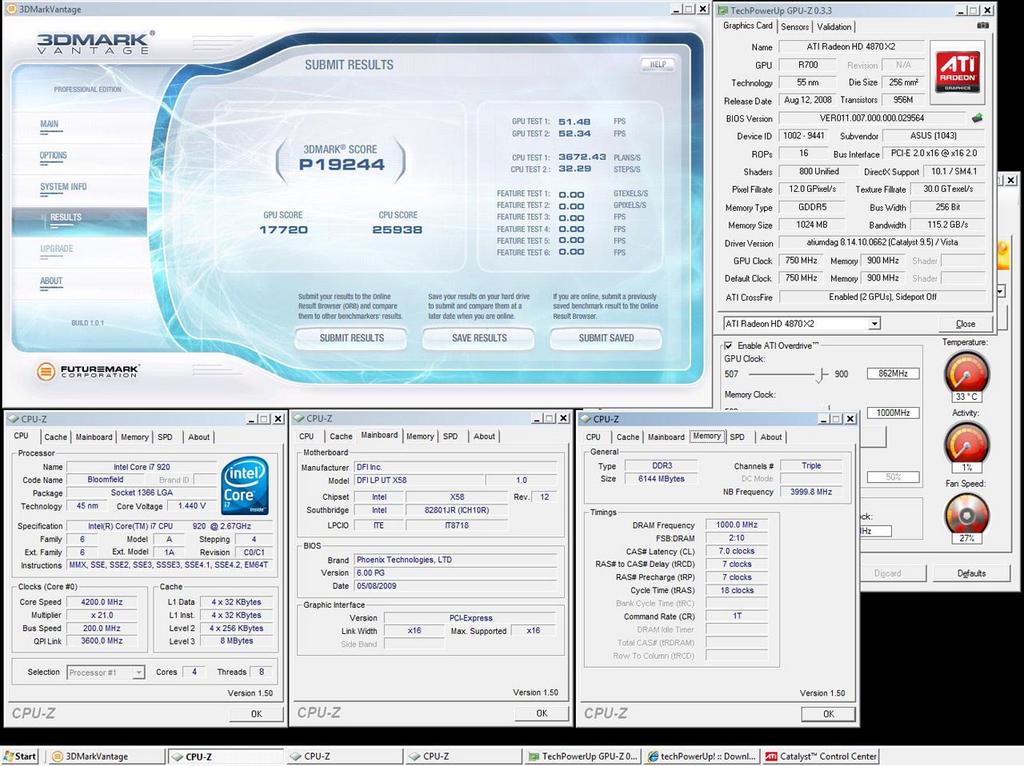The width and height of the screenshot is (1024, 766).
Task: Click the GPU-Z BIOS save chip icon
Action: point(977,118)
